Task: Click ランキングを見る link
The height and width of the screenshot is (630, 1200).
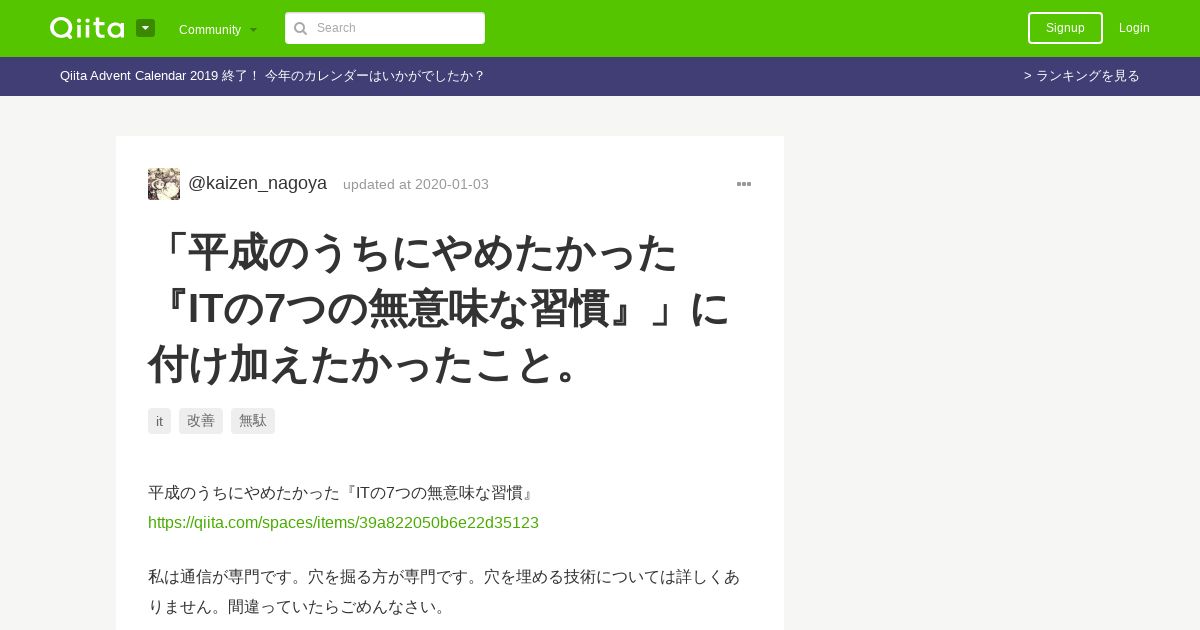Action: [1082, 76]
